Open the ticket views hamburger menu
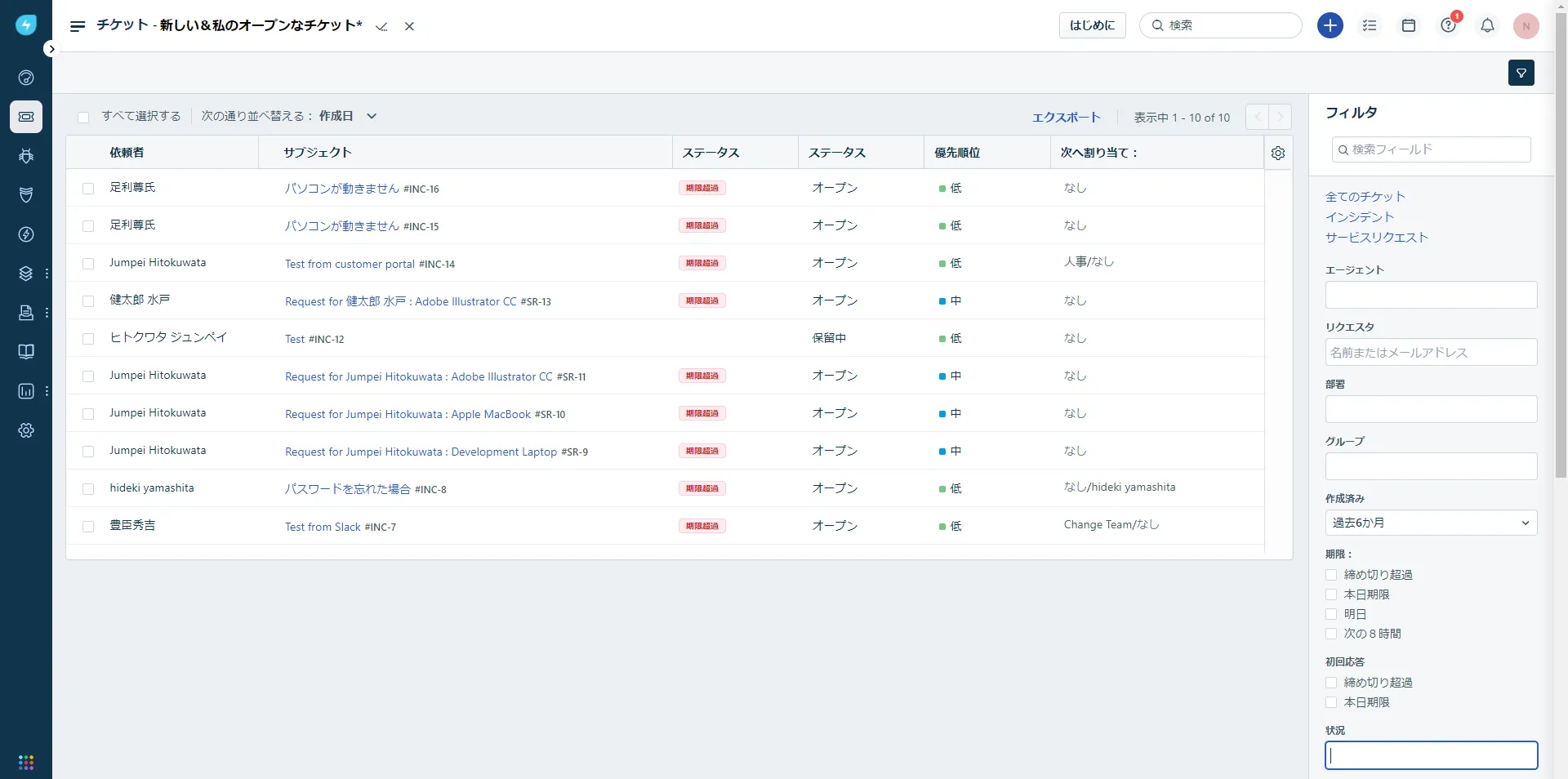 point(78,26)
